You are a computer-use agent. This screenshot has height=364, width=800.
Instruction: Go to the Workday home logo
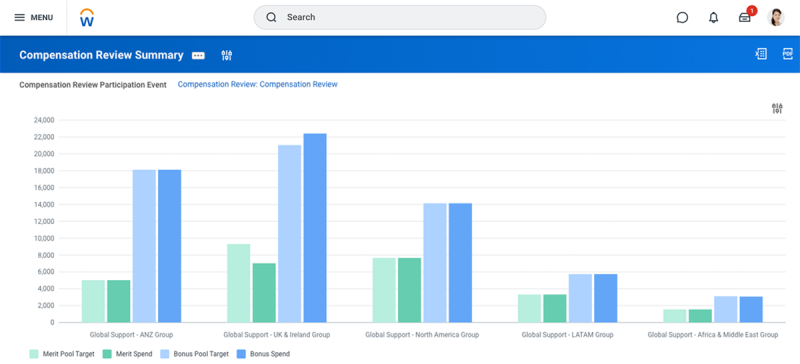tap(87, 17)
